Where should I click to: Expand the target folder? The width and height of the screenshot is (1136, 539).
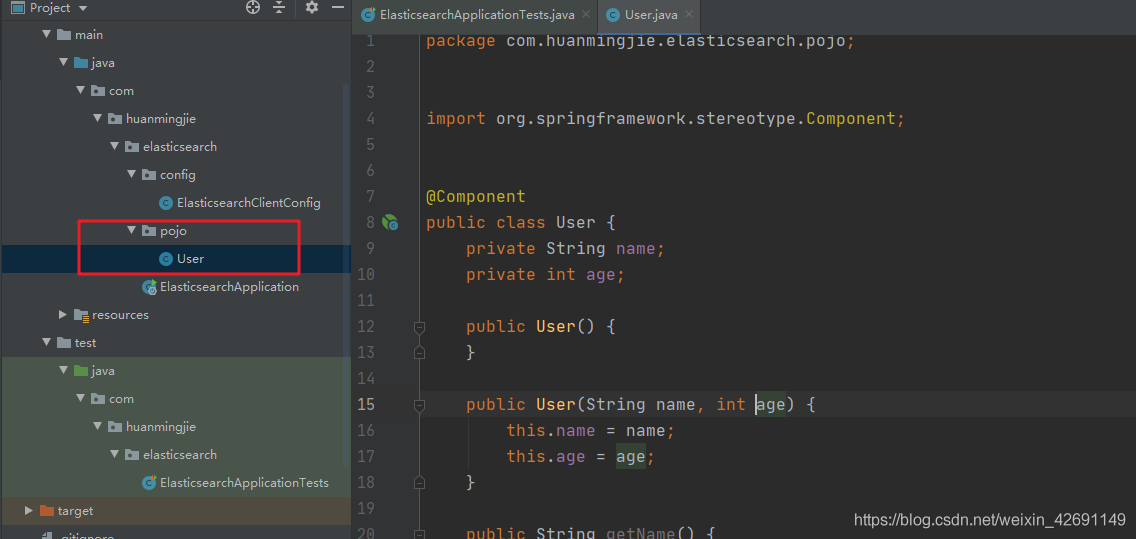(29, 511)
